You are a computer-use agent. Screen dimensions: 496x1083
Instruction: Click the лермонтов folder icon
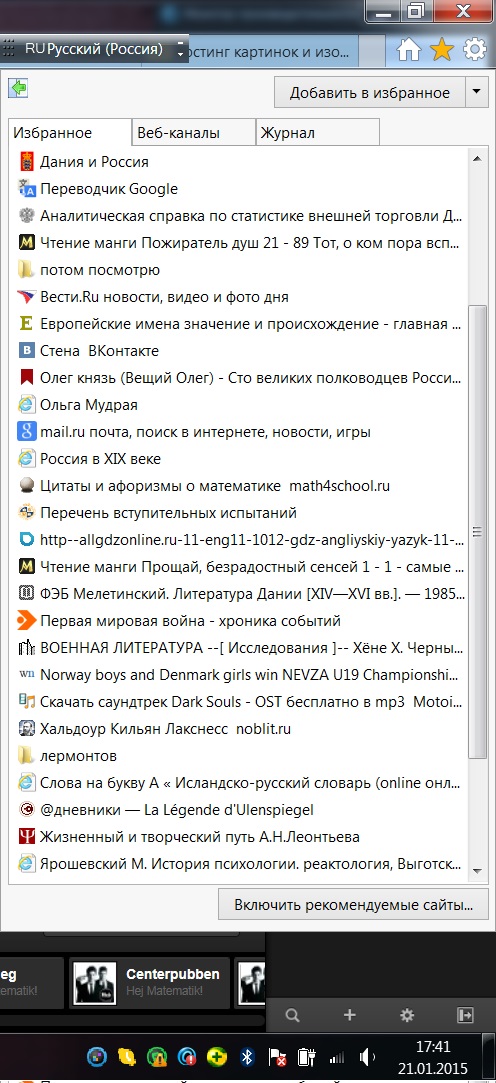[26, 756]
